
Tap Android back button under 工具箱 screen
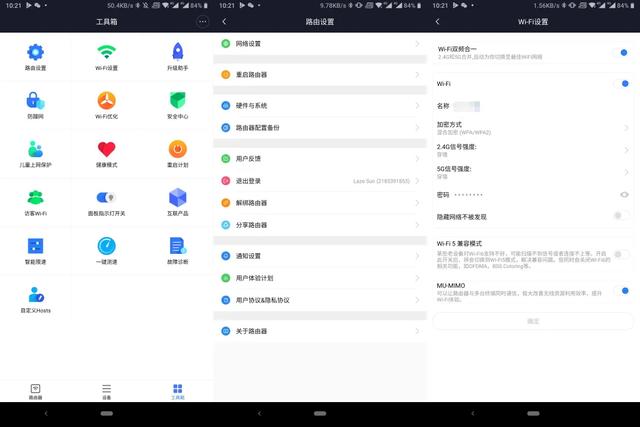coord(46,414)
